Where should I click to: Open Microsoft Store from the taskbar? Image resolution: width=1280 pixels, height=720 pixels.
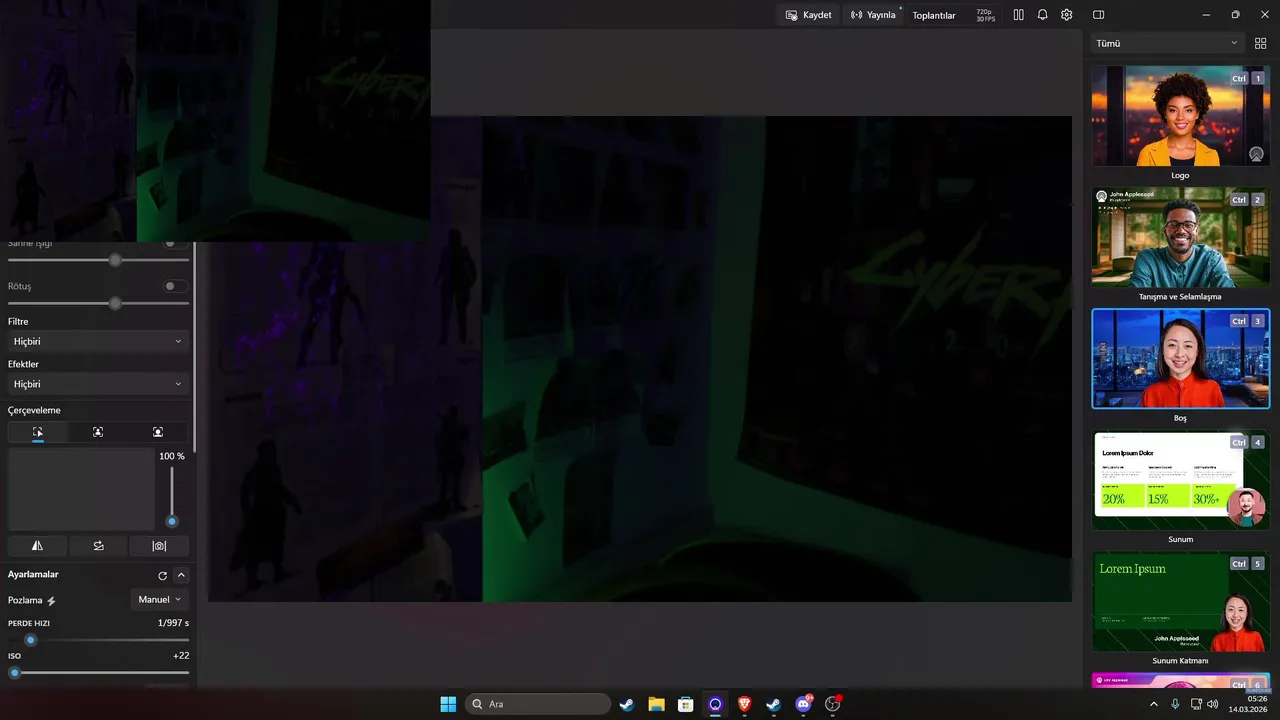(x=686, y=704)
